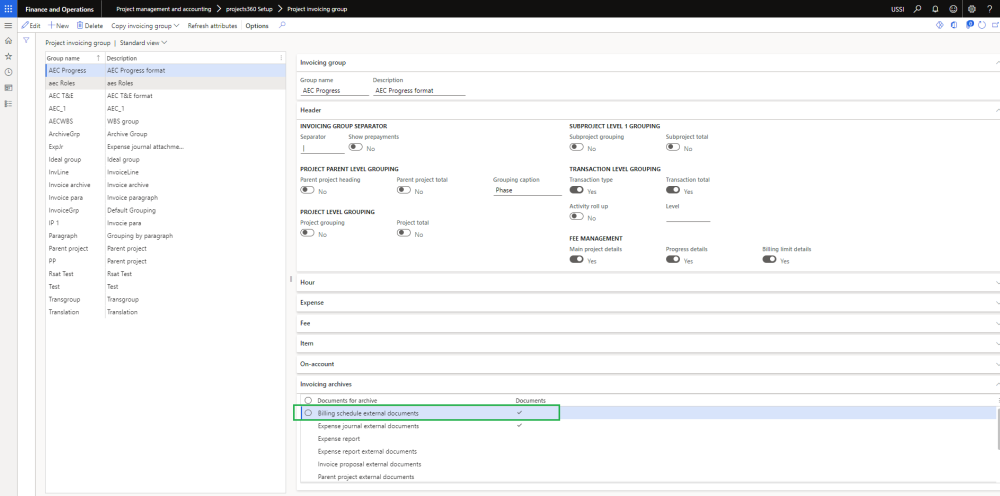
Task: Refresh the page using the refresh icon
Action: click(x=982, y=25)
